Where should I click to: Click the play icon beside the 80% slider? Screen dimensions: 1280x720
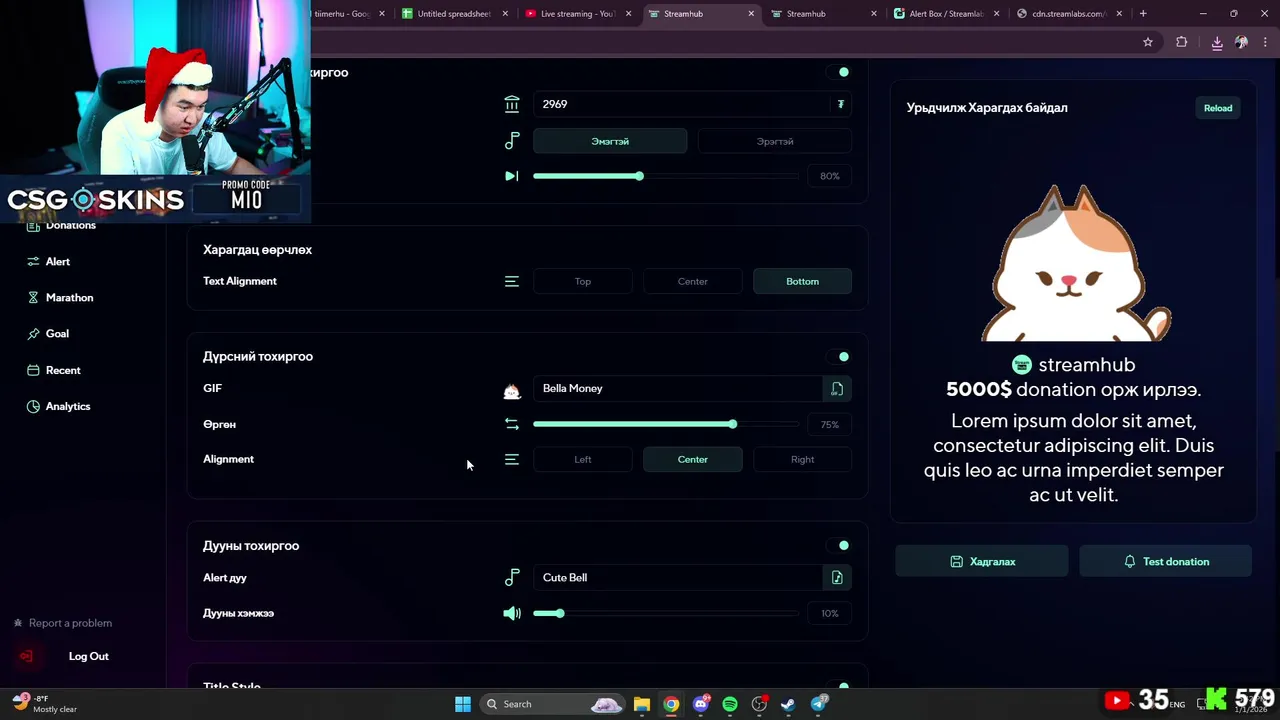coord(511,176)
